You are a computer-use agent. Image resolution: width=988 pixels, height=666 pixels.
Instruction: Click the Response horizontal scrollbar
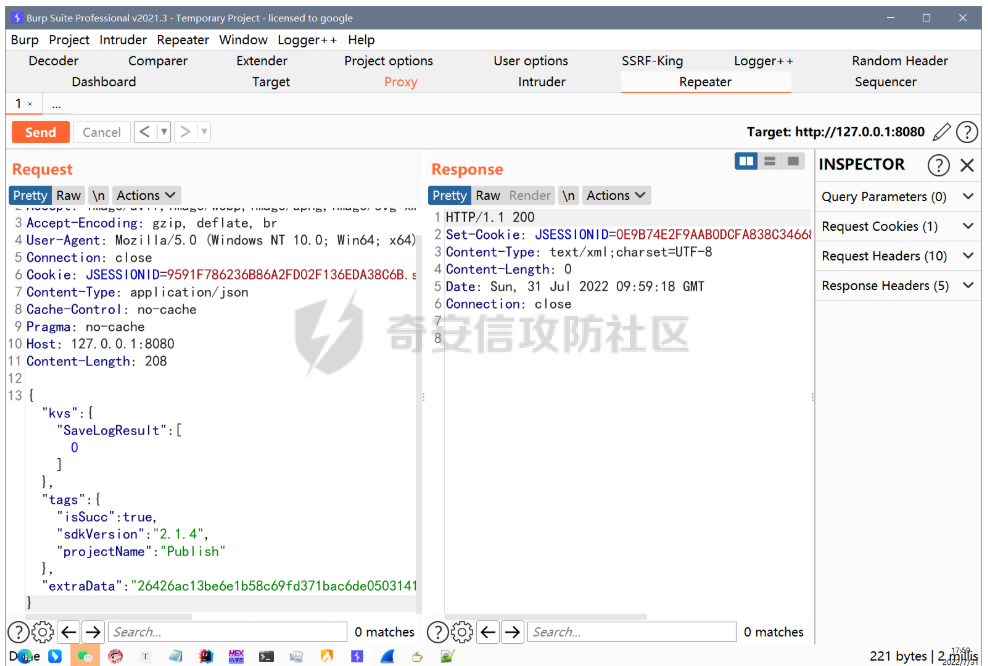click(546, 617)
